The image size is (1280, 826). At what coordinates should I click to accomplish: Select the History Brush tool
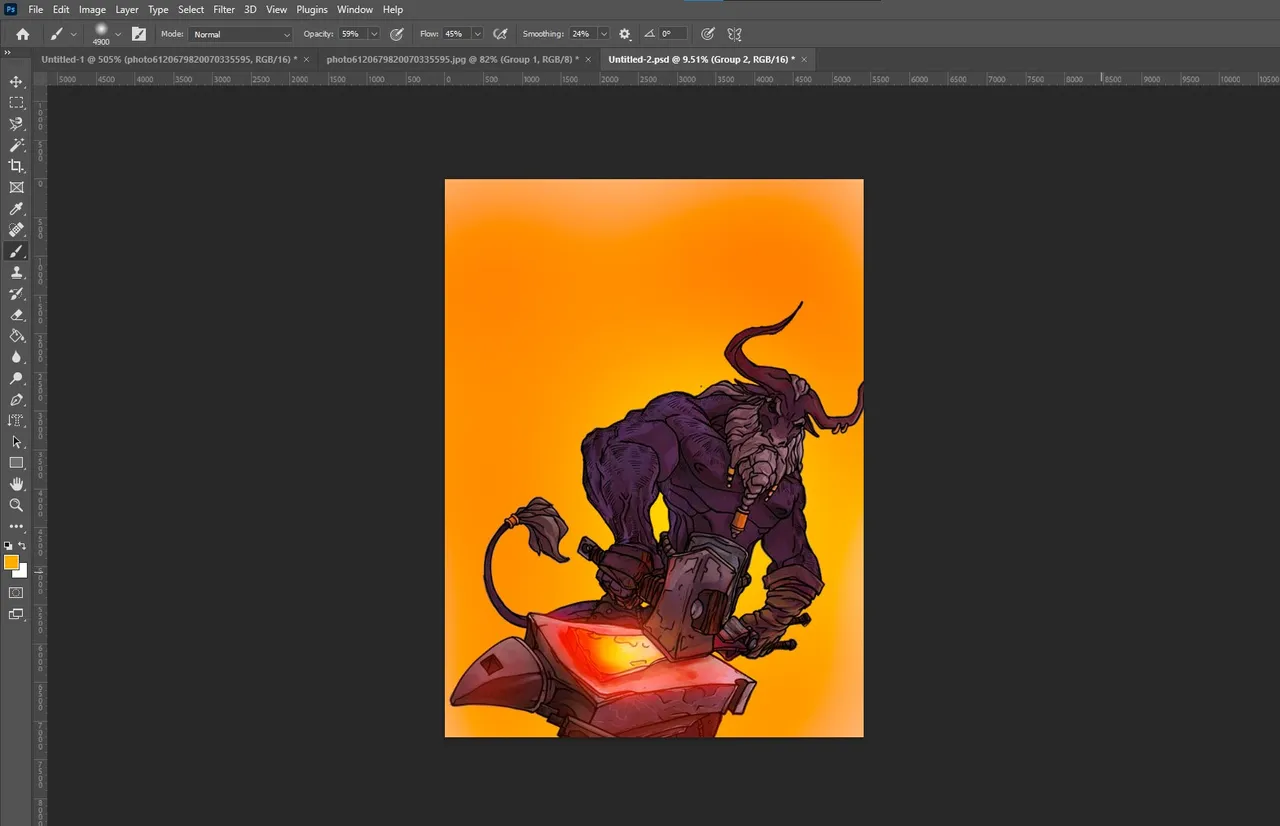coord(16,293)
